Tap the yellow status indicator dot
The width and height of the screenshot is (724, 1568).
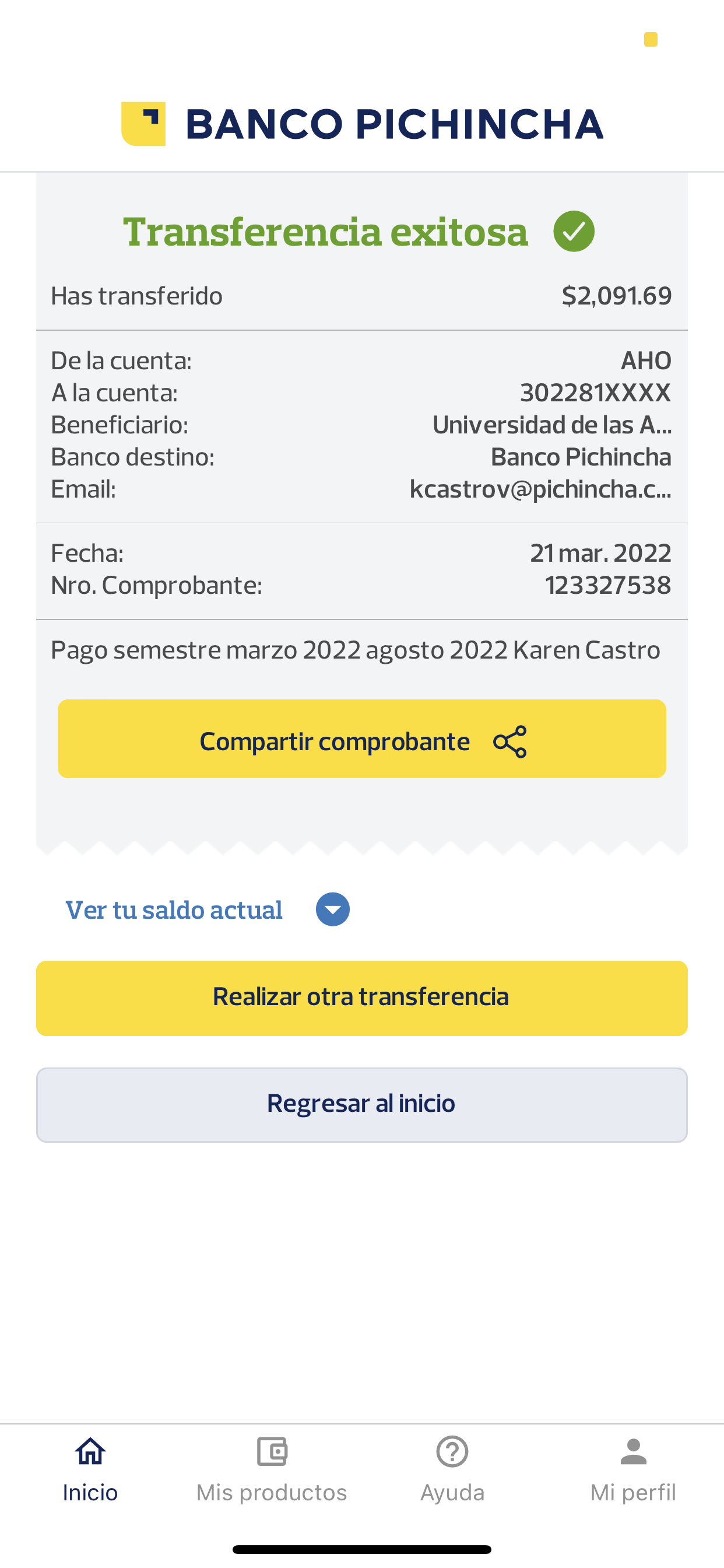coord(651,40)
